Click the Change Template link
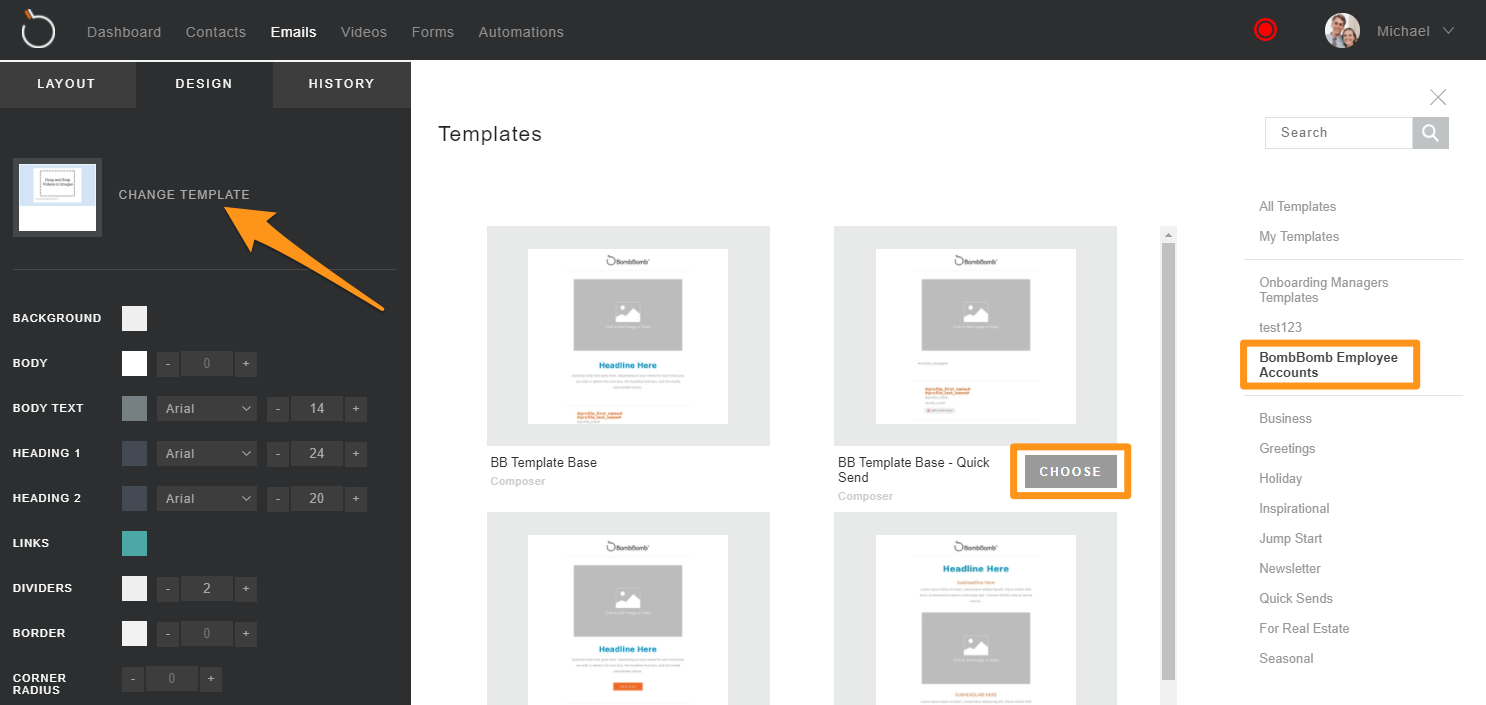This screenshot has height=705, width=1486. [184, 195]
